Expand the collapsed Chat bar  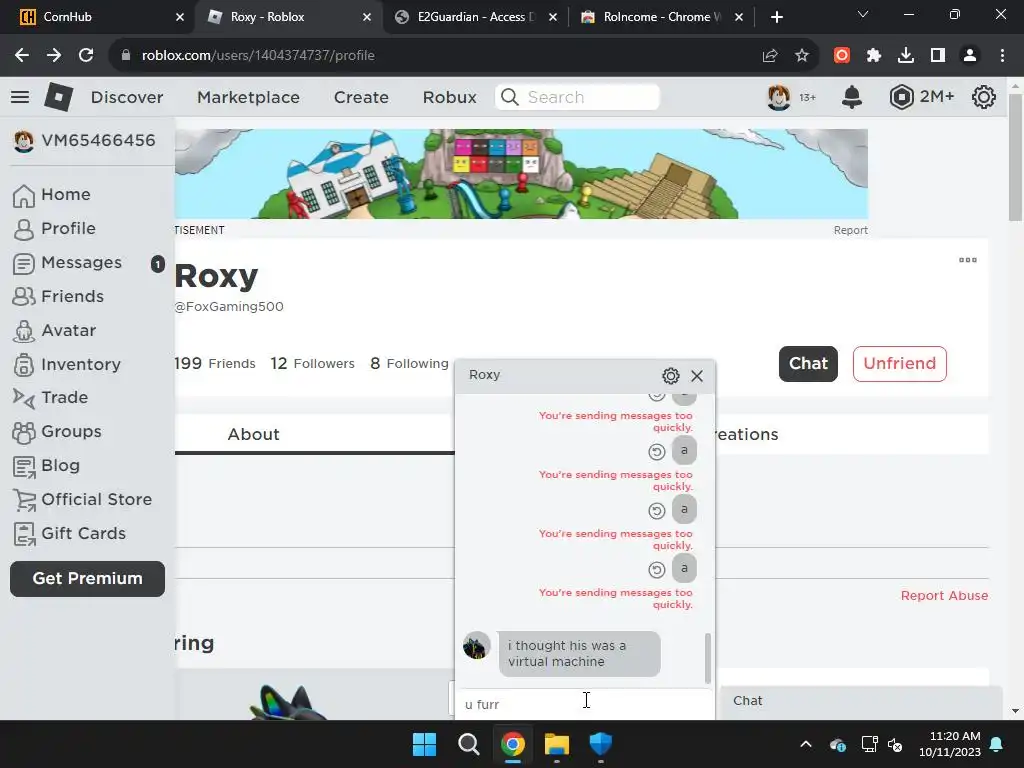click(x=861, y=701)
